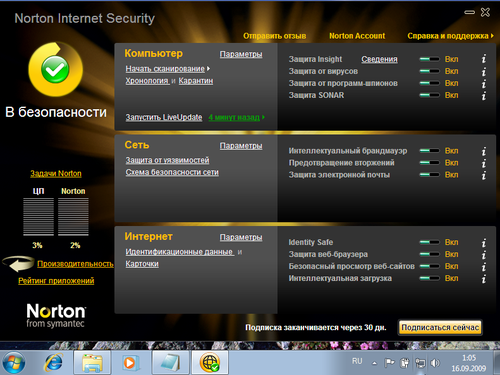Open Windows Media Player taskbar icon
500x375 pixels.
pos(130,363)
